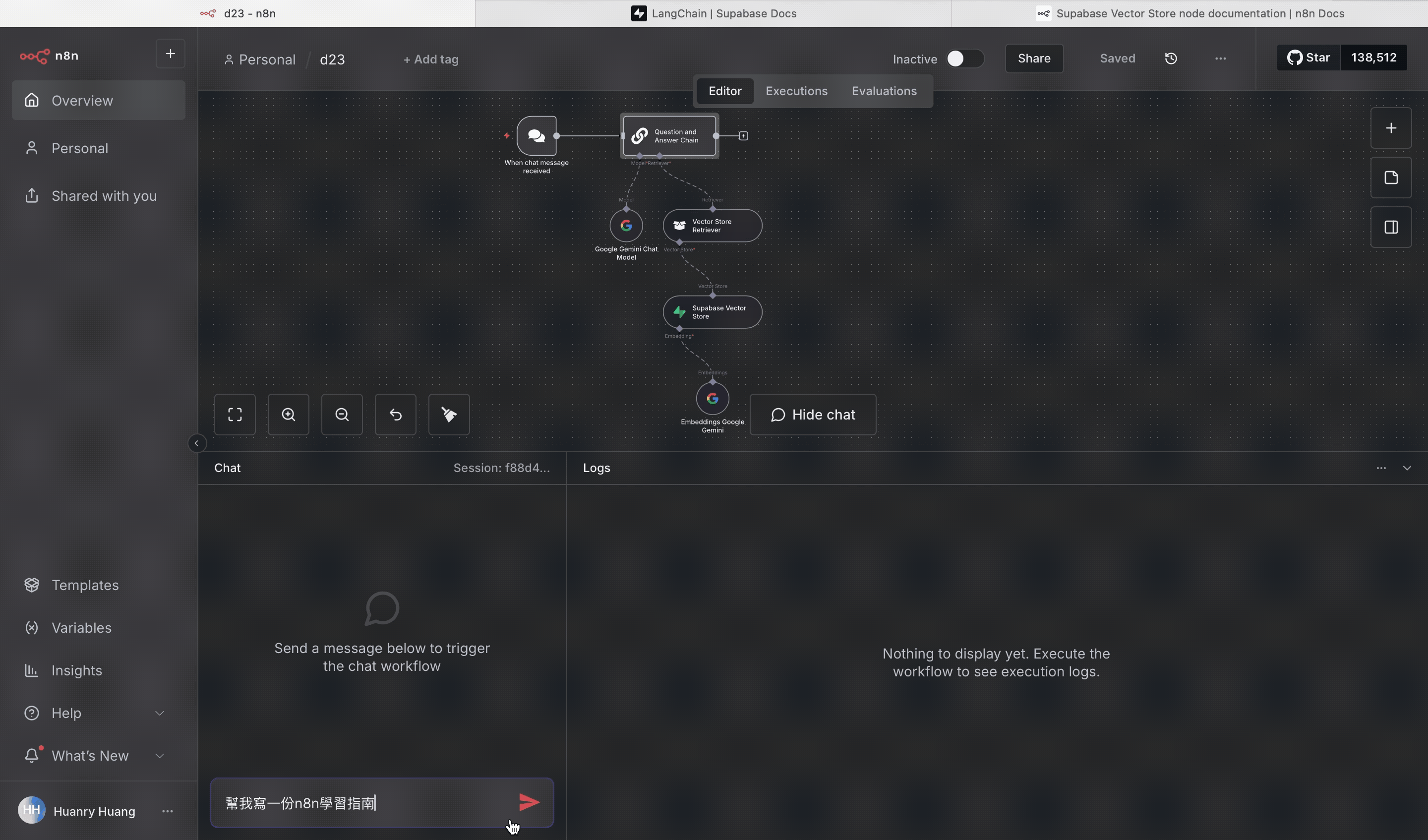1428x840 pixels.
Task: Select the Google Gemini Chat Model node
Action: click(x=626, y=226)
